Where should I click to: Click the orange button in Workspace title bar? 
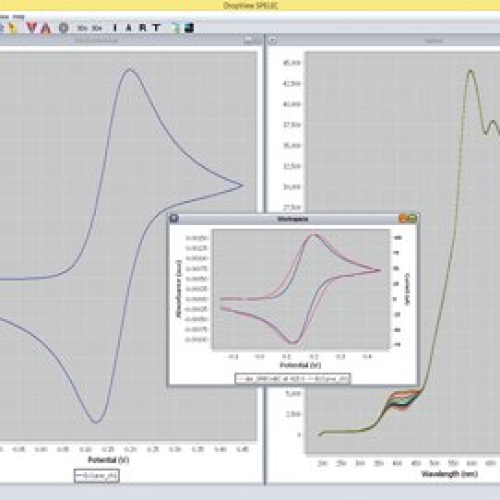[403, 219]
